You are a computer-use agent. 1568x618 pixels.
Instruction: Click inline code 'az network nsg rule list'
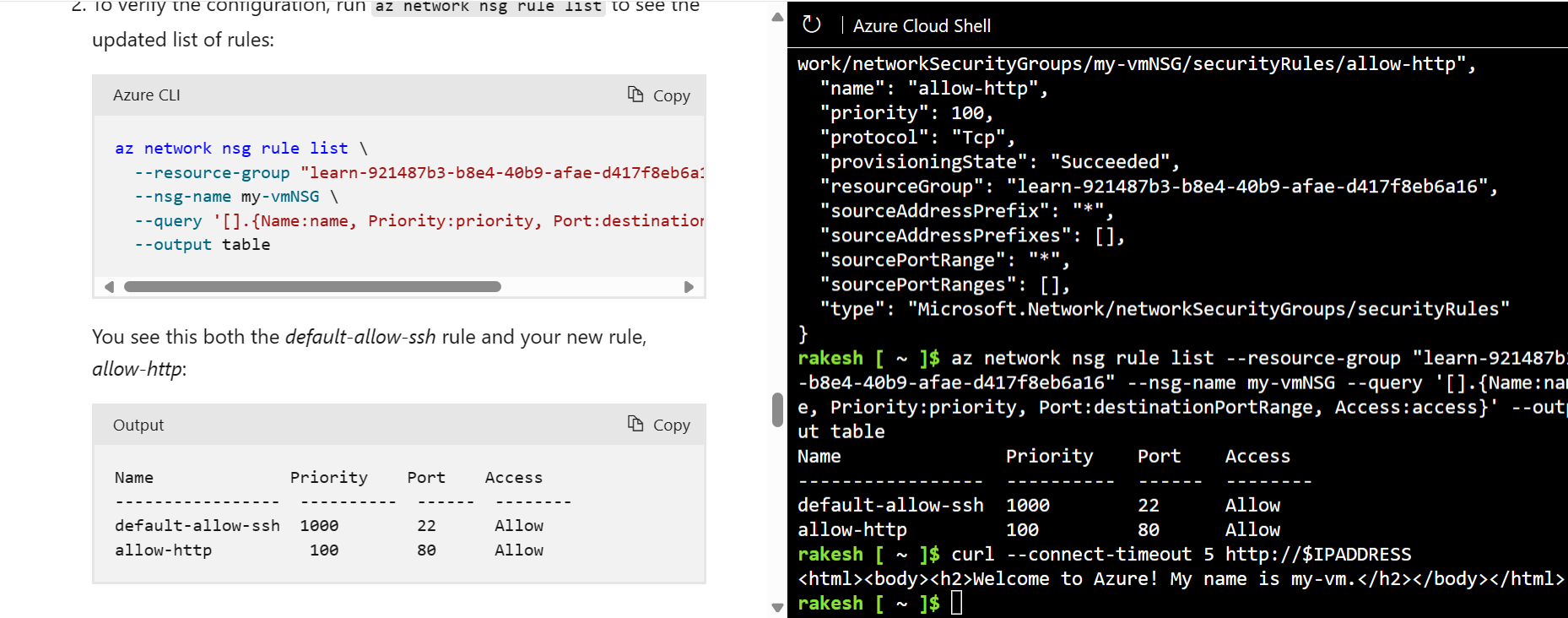click(489, 7)
